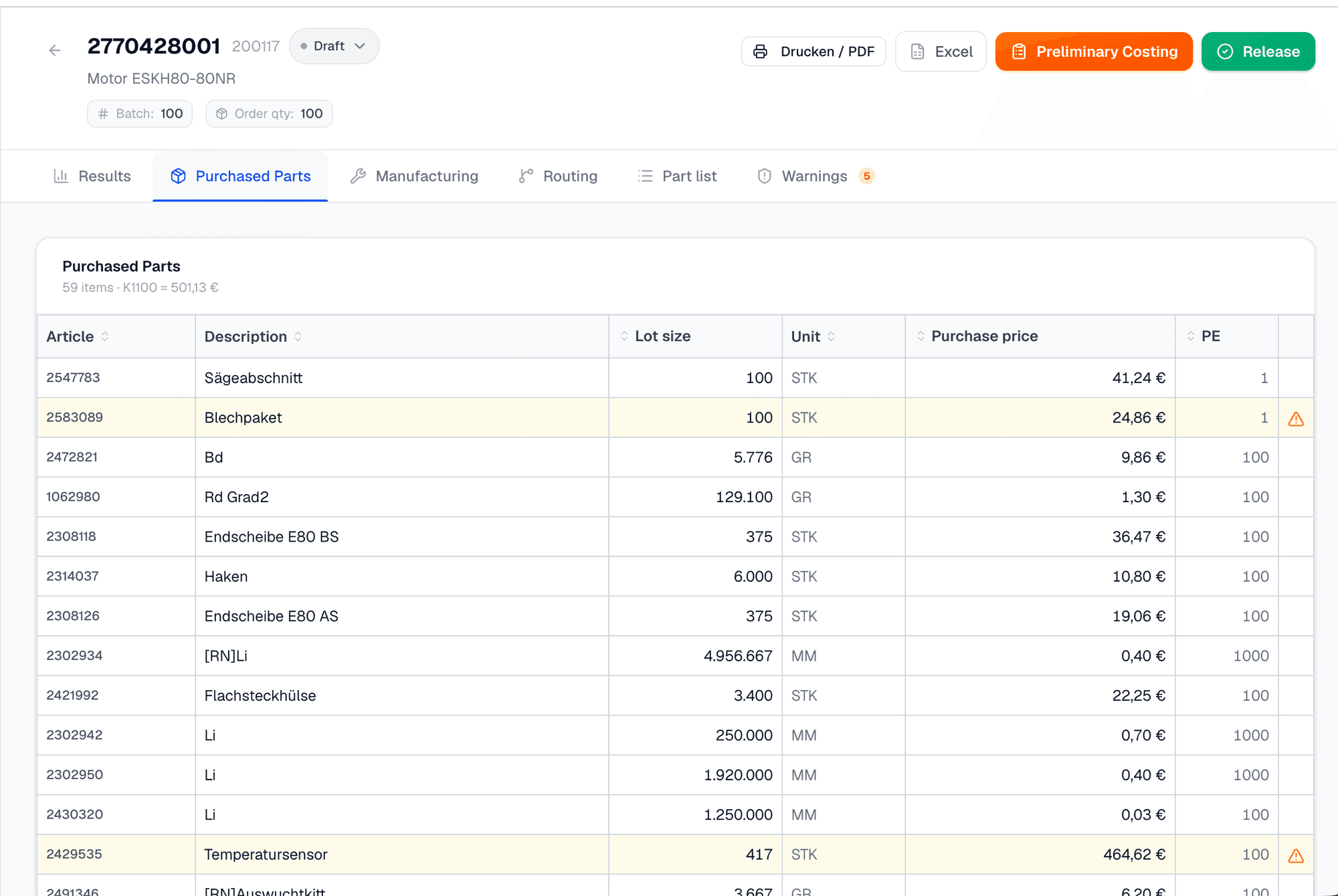Click the box icon beside Purchased Parts
1338x896 pixels.
point(178,176)
